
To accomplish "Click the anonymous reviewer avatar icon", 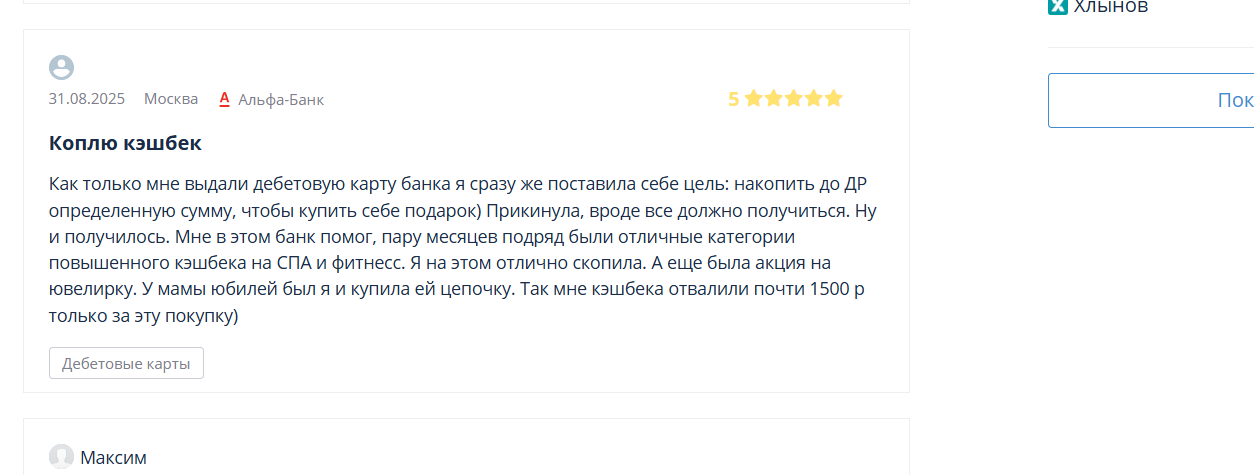I will [61, 67].
